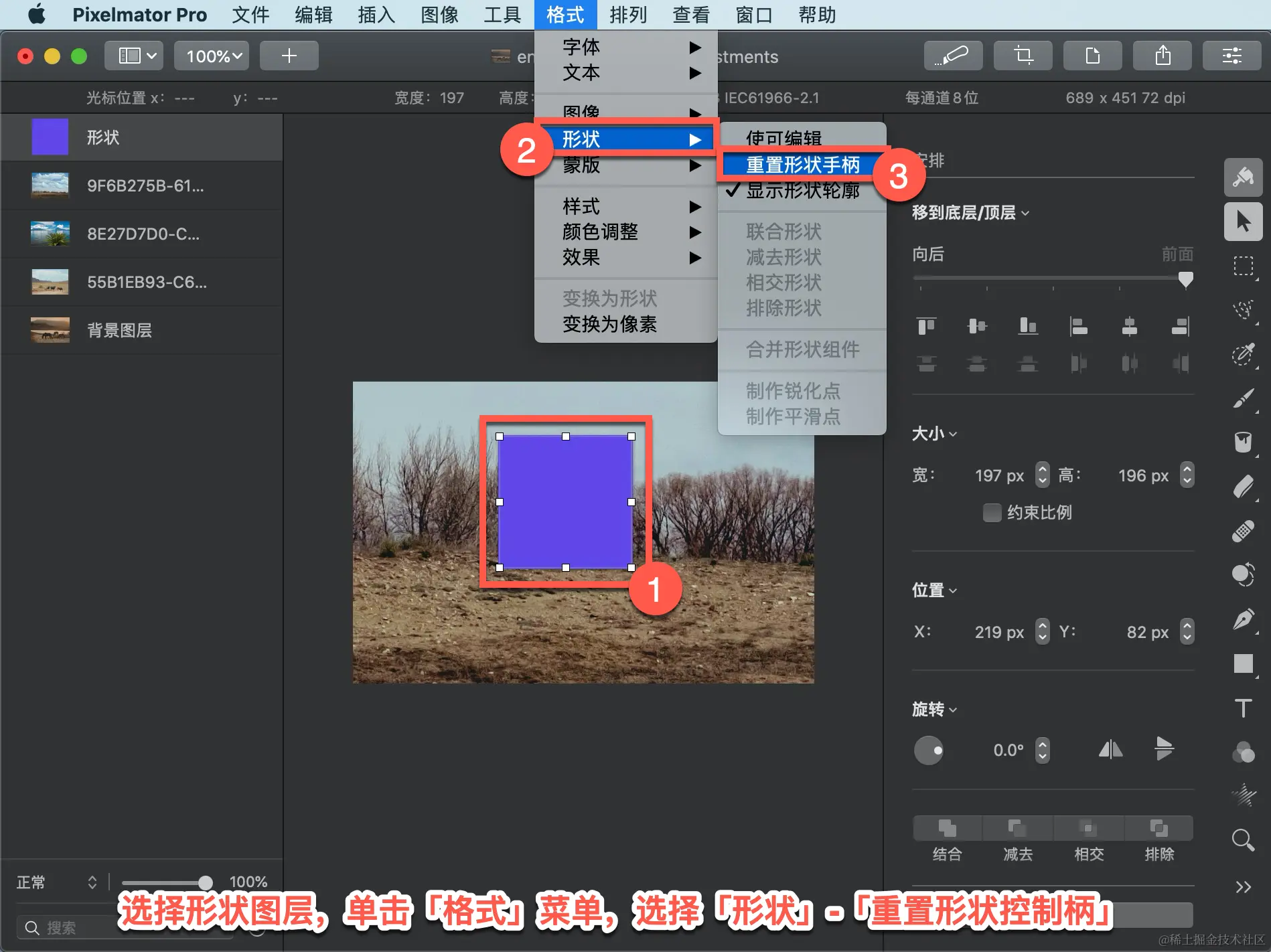
Task: Open the 正常 blend mode dropdown
Action: point(58,882)
